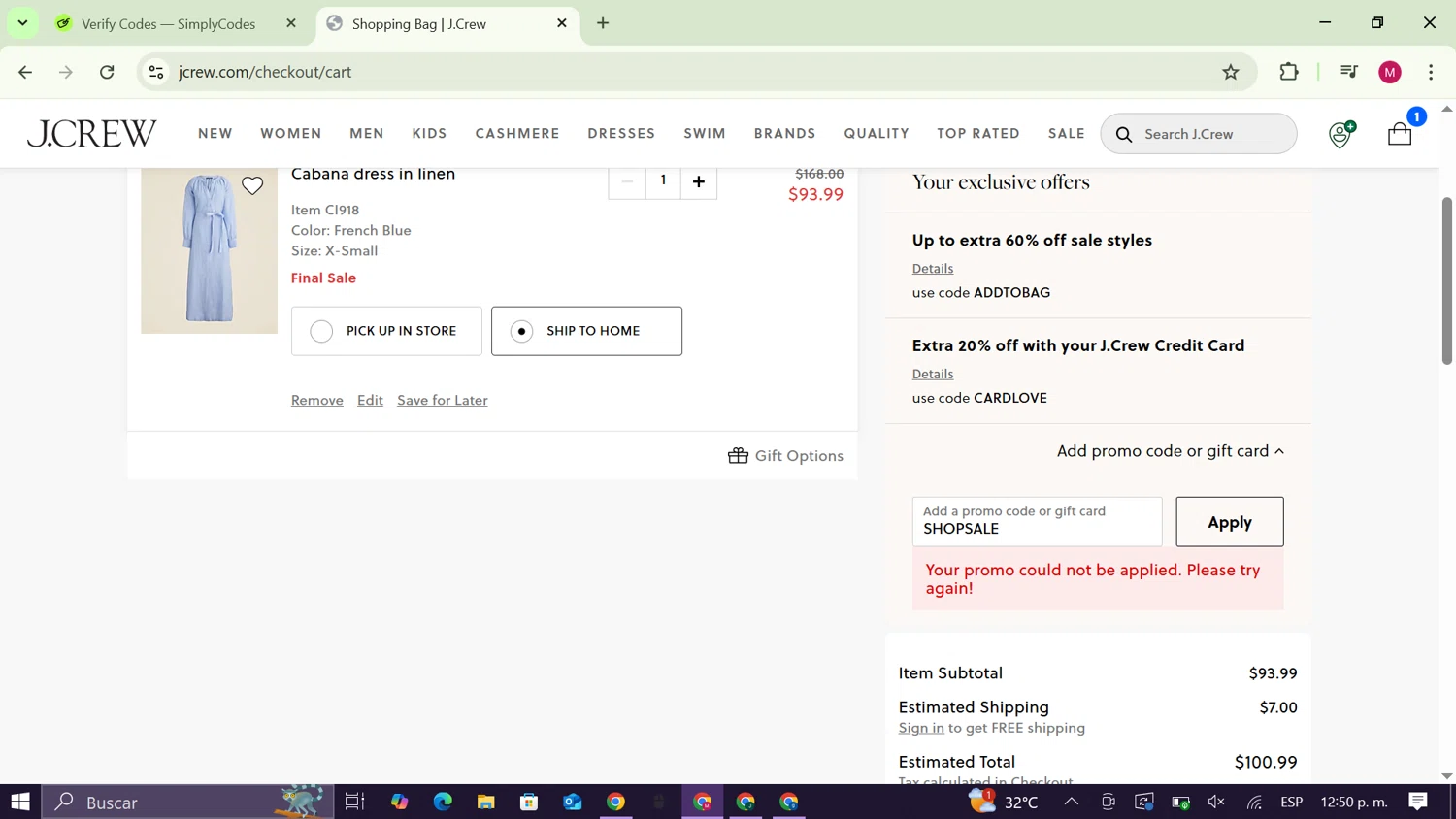Viewport: 1456px width, 819px height.
Task: Edit the Cabana dress item
Action: (x=370, y=400)
